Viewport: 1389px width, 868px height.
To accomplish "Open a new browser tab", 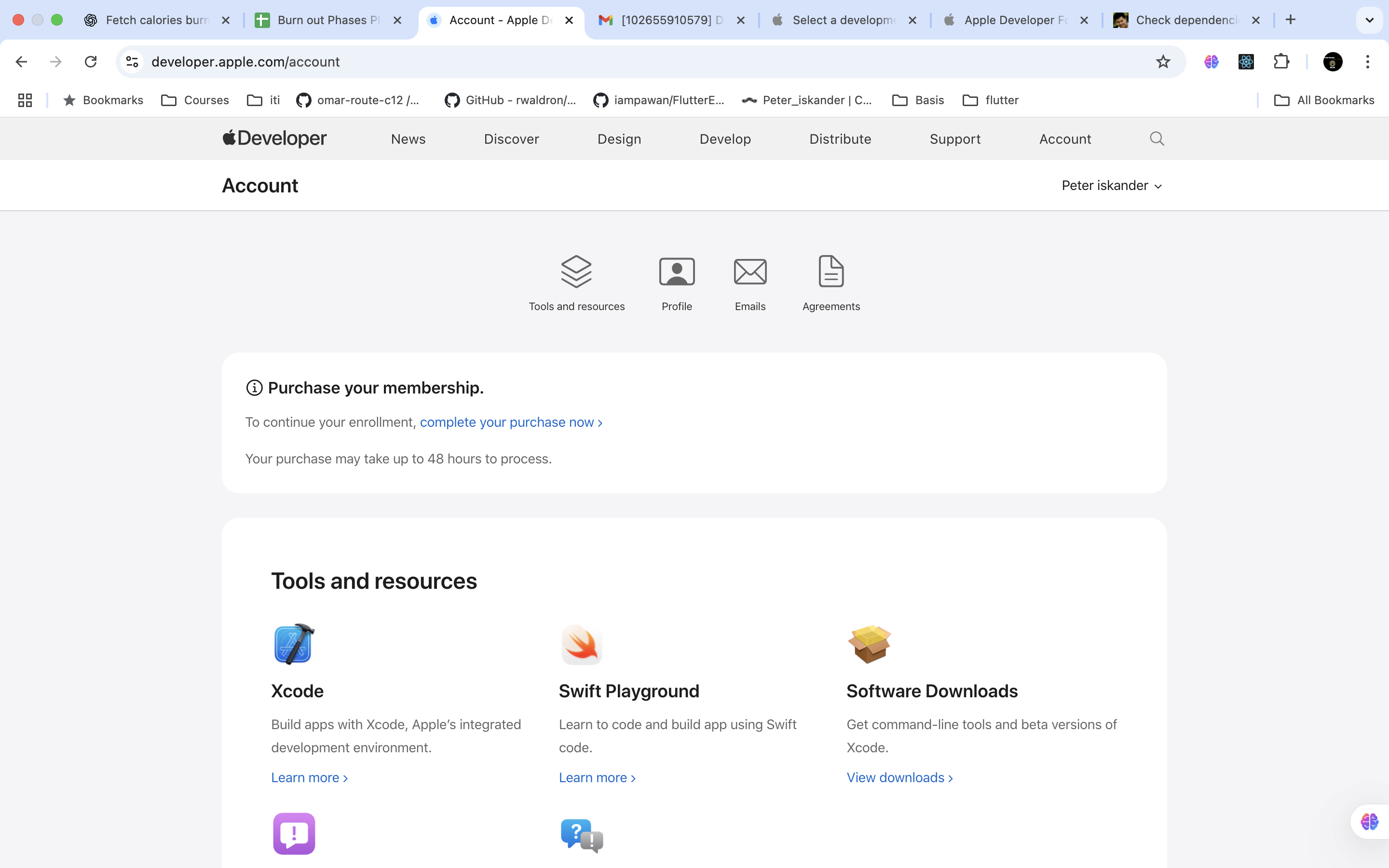I will [x=1290, y=20].
